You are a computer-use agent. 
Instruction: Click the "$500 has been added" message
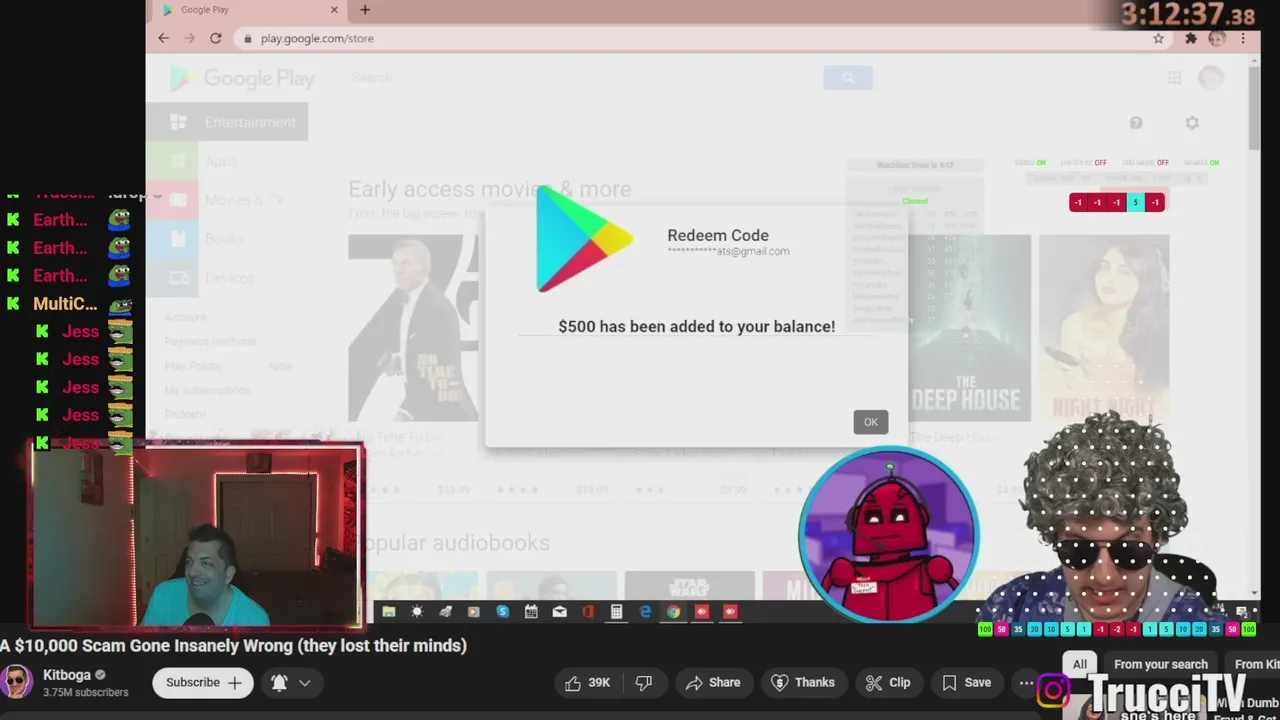pyautogui.click(x=697, y=326)
